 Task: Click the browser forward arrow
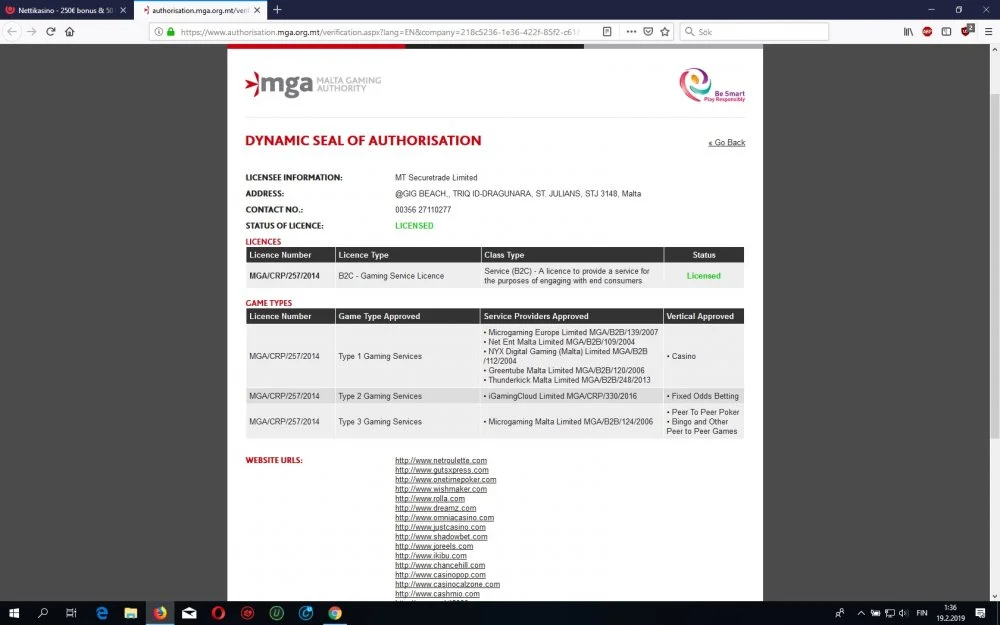(31, 31)
